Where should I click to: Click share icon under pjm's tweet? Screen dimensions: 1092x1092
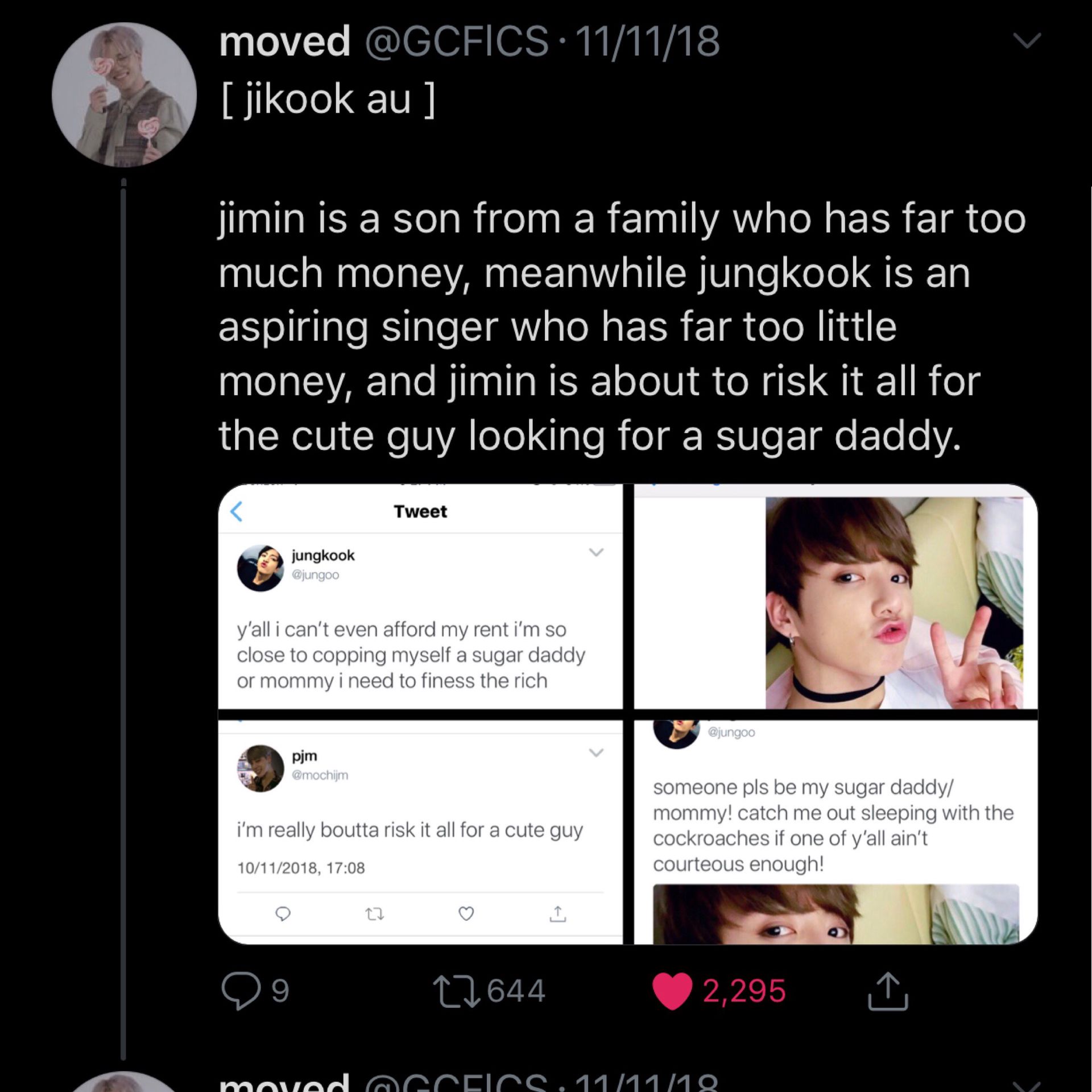click(x=557, y=913)
